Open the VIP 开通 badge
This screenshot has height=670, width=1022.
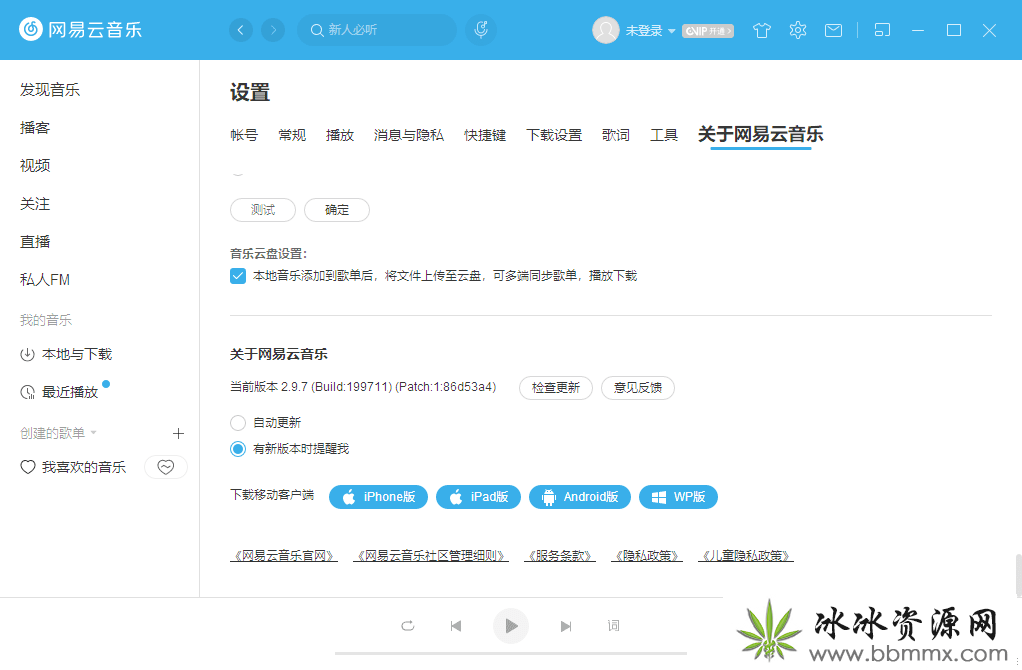pyautogui.click(x=708, y=31)
